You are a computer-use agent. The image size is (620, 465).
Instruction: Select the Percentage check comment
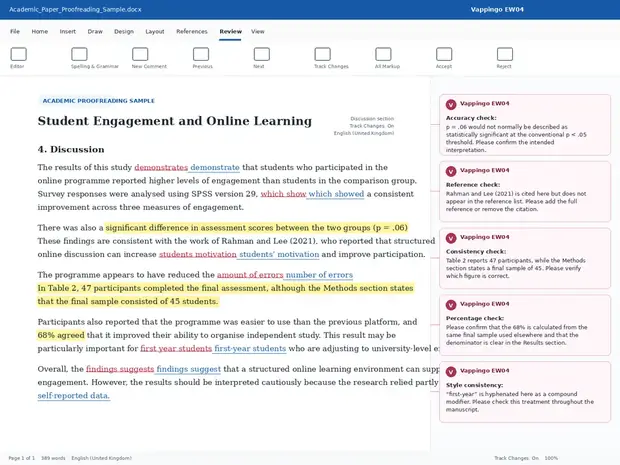tap(525, 325)
